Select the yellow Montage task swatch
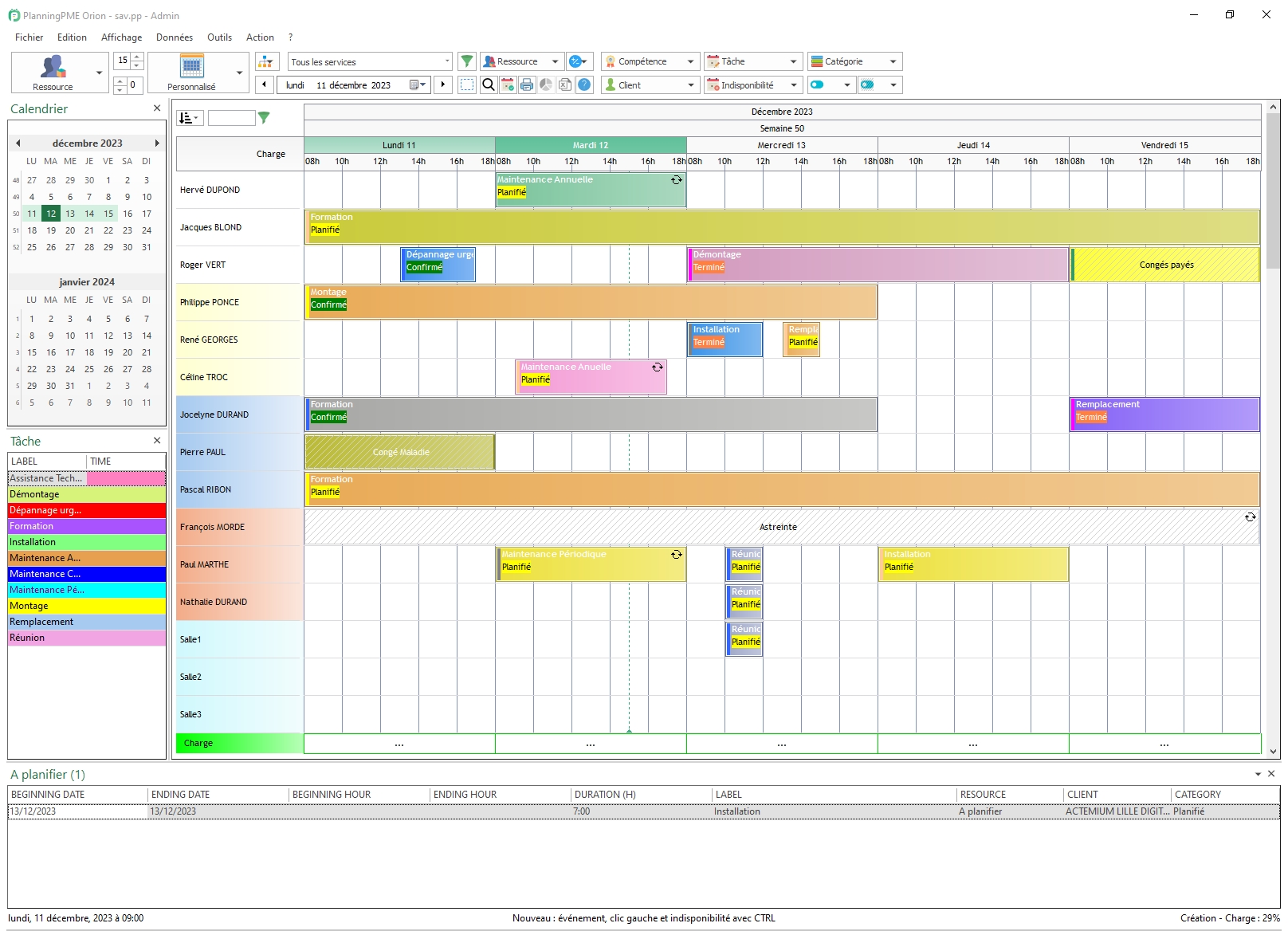 coord(87,606)
